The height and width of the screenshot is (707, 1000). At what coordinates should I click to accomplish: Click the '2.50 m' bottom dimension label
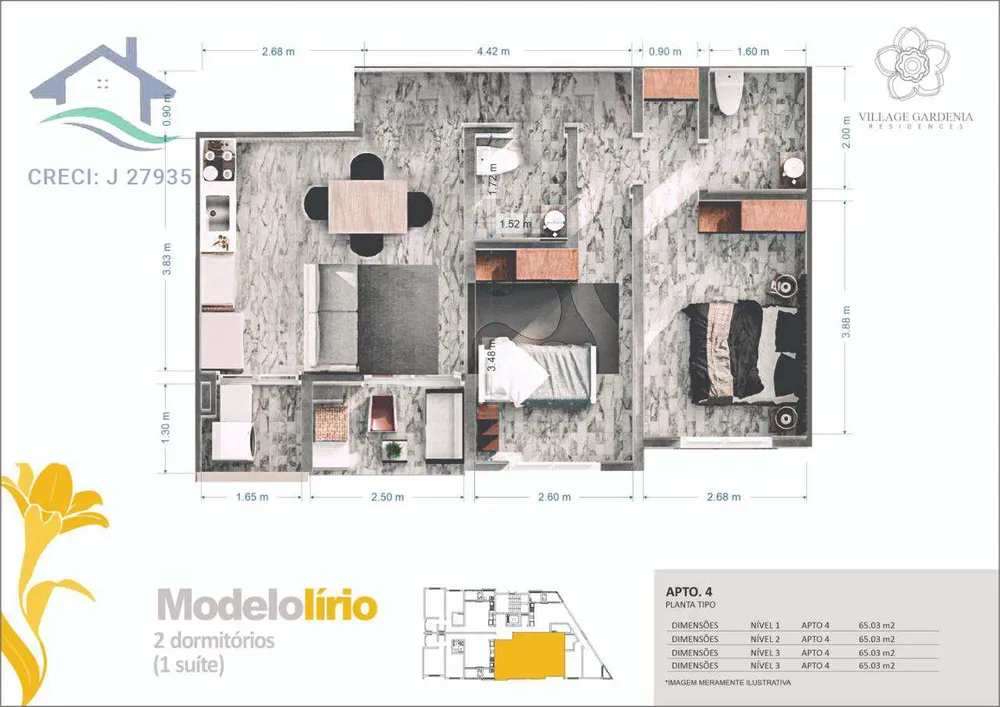pos(388,497)
